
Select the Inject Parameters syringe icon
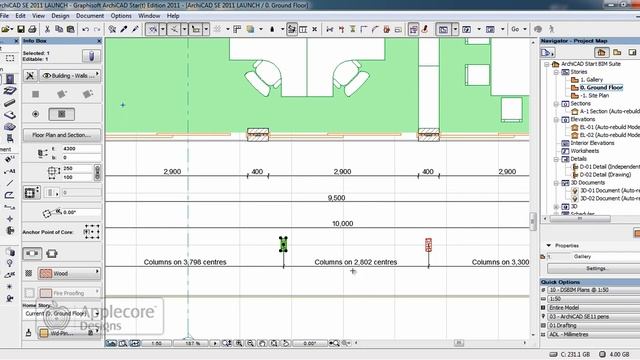pos(135,29)
